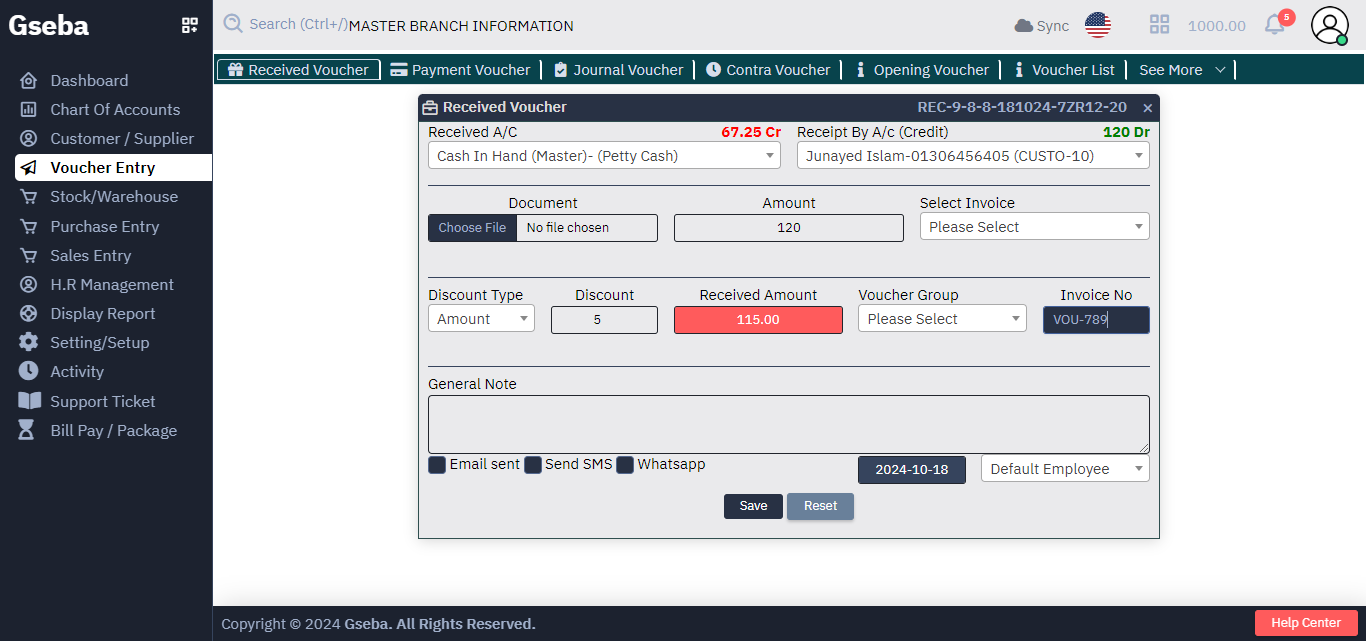Toggle the Whatsapp checkbox
The image size is (1366, 641).
(x=625, y=464)
